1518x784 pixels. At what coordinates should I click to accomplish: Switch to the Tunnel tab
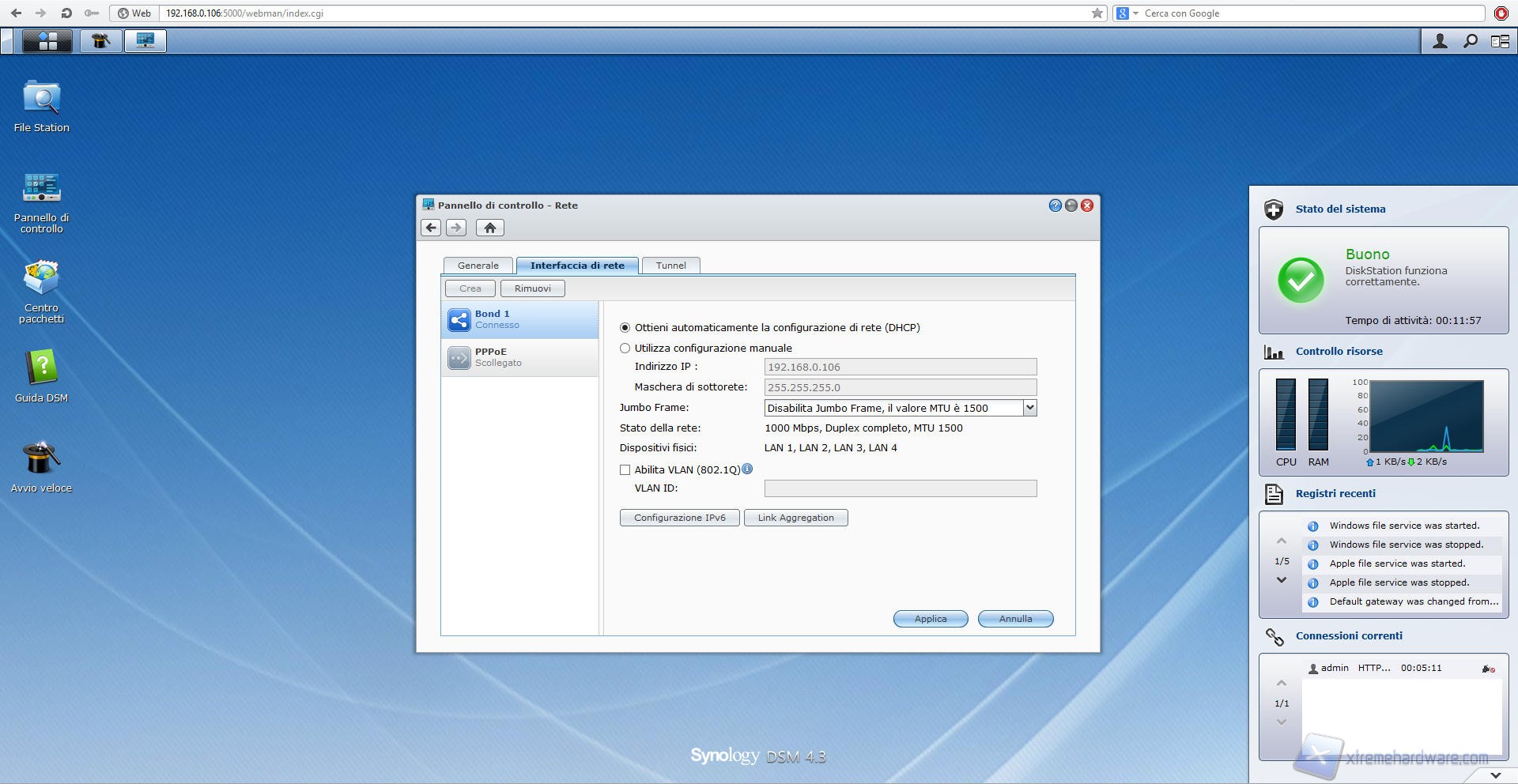click(x=670, y=266)
